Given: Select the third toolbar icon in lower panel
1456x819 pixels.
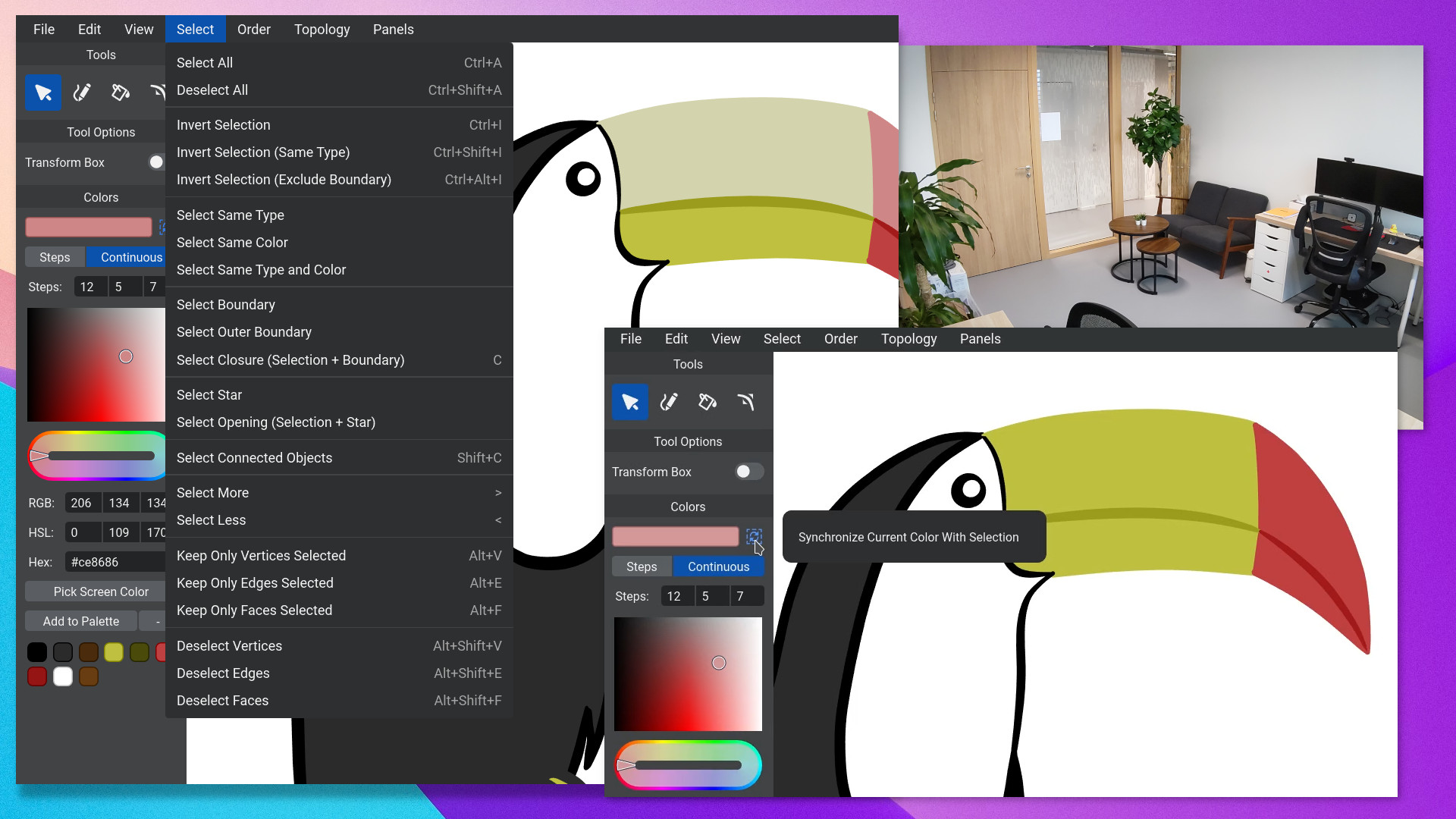Looking at the screenshot, I should 707,402.
